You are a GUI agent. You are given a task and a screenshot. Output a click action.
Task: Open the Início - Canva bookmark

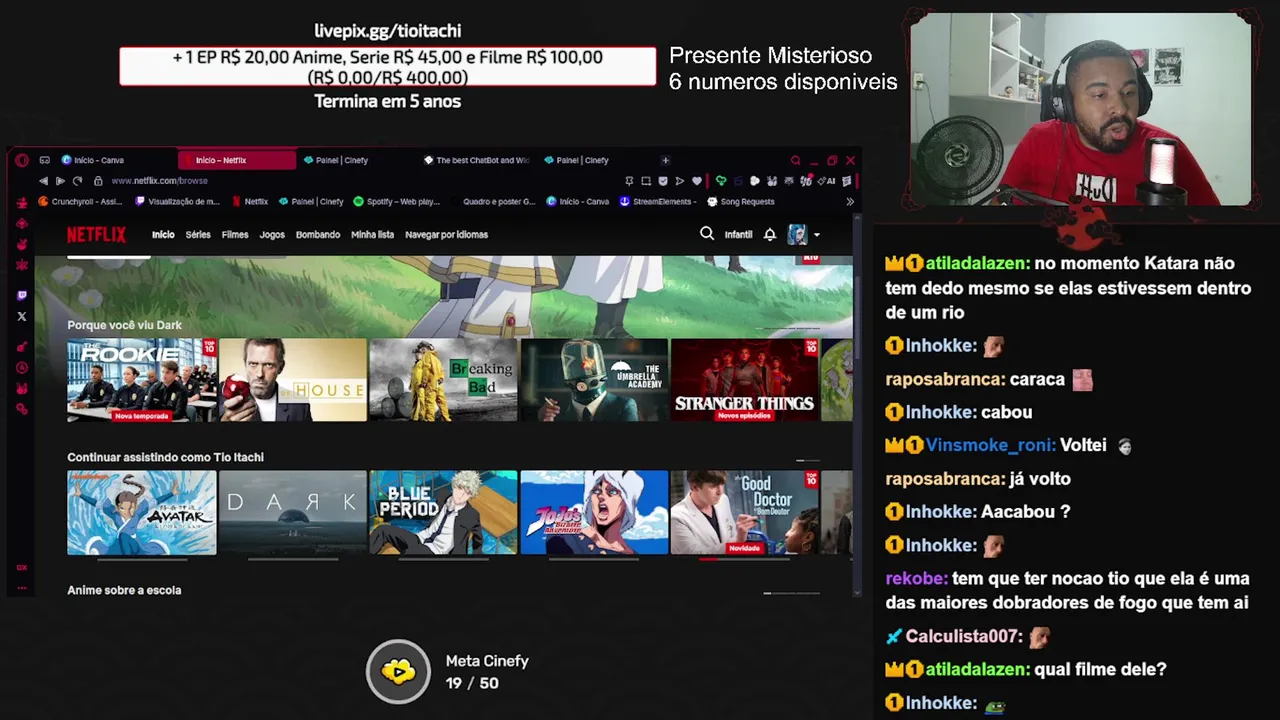tap(578, 201)
